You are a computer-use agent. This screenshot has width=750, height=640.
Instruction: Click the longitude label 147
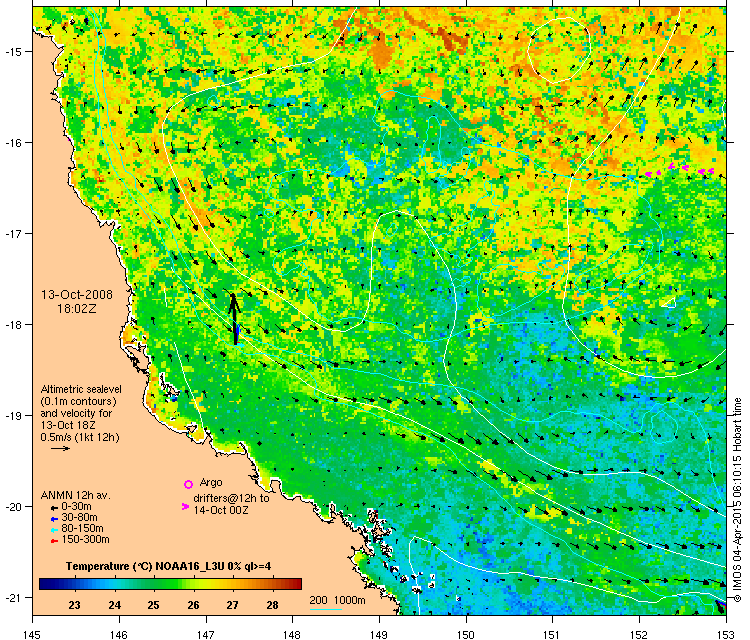[x=206, y=634]
